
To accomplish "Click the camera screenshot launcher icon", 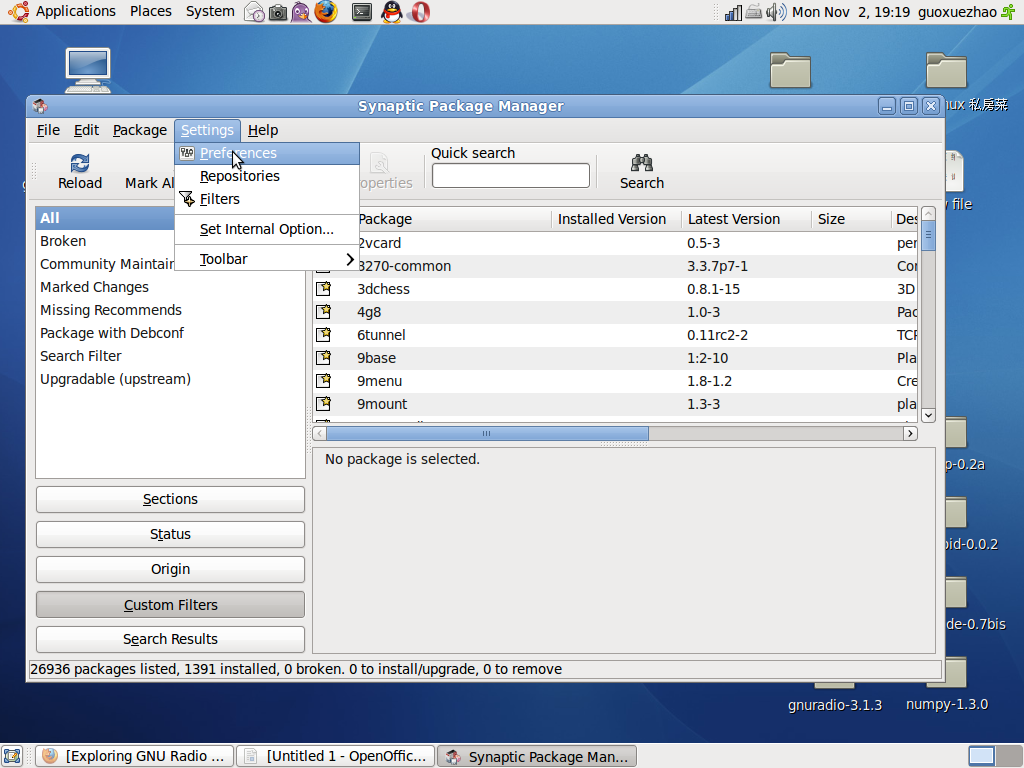I will pyautogui.click(x=278, y=12).
